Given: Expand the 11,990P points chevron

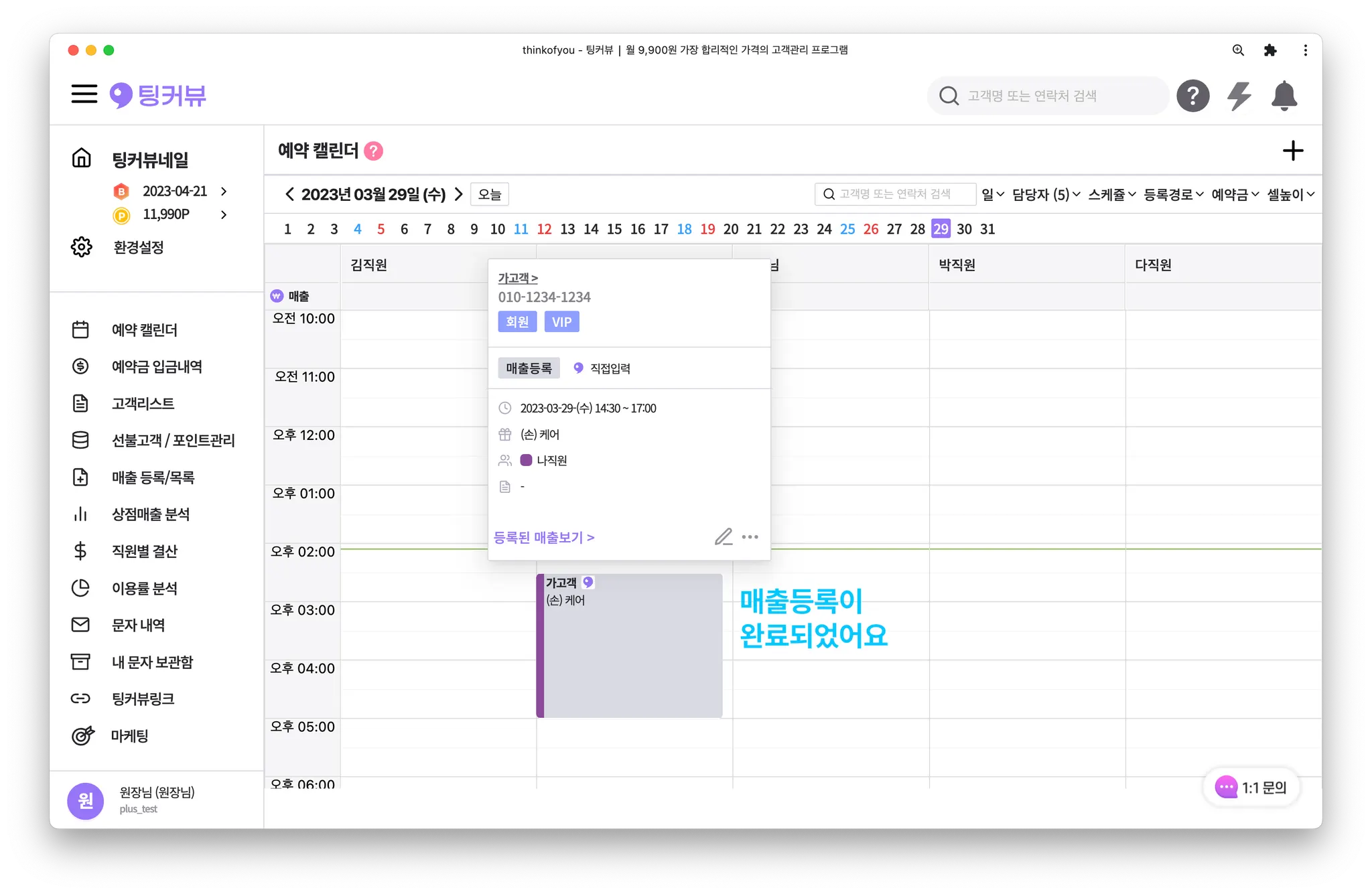Looking at the screenshot, I should 224,214.
